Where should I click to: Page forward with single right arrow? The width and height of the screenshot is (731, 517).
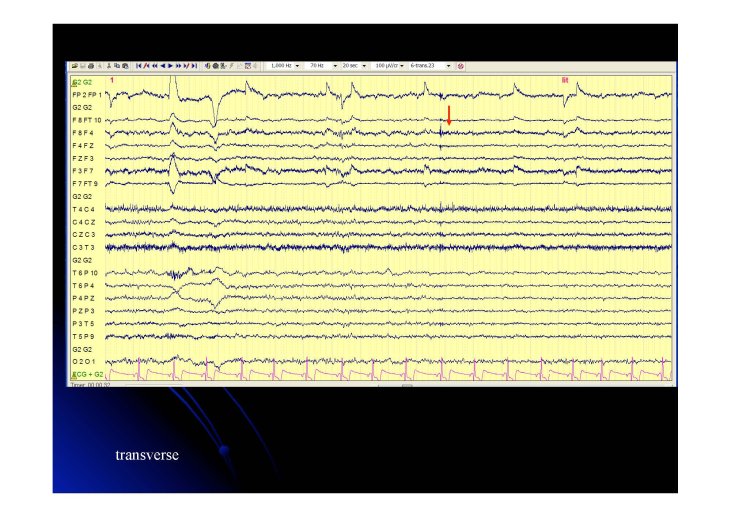[170, 66]
